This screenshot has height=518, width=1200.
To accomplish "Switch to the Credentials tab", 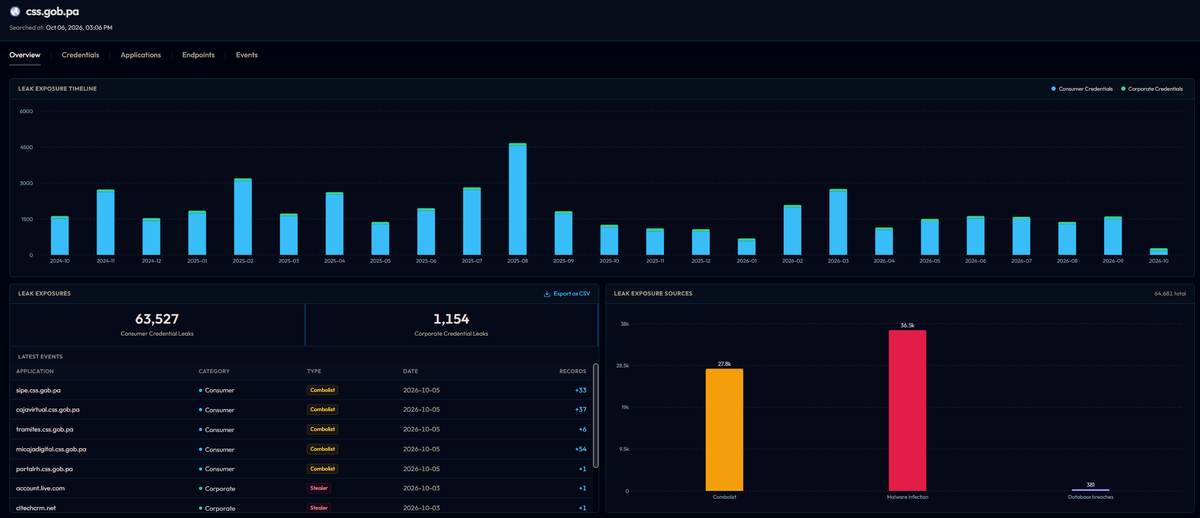I will (80, 55).
